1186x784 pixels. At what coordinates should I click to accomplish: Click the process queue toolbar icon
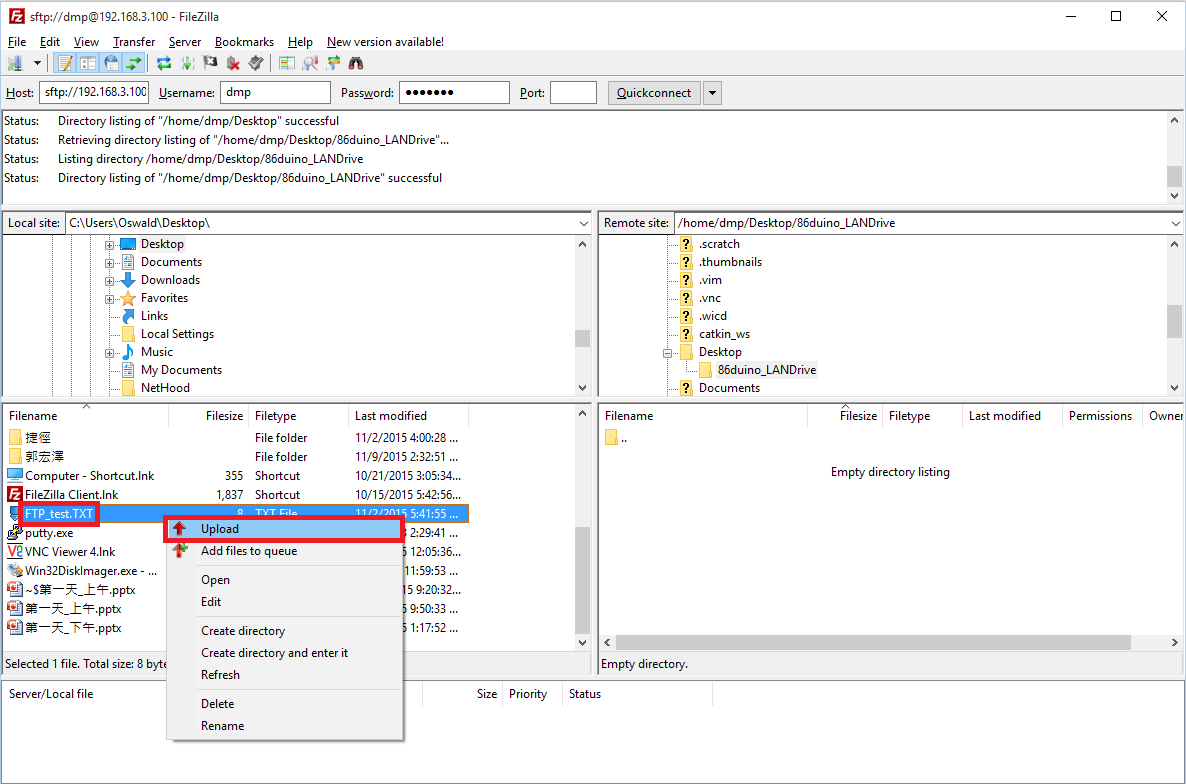pyautogui.click(x=187, y=64)
